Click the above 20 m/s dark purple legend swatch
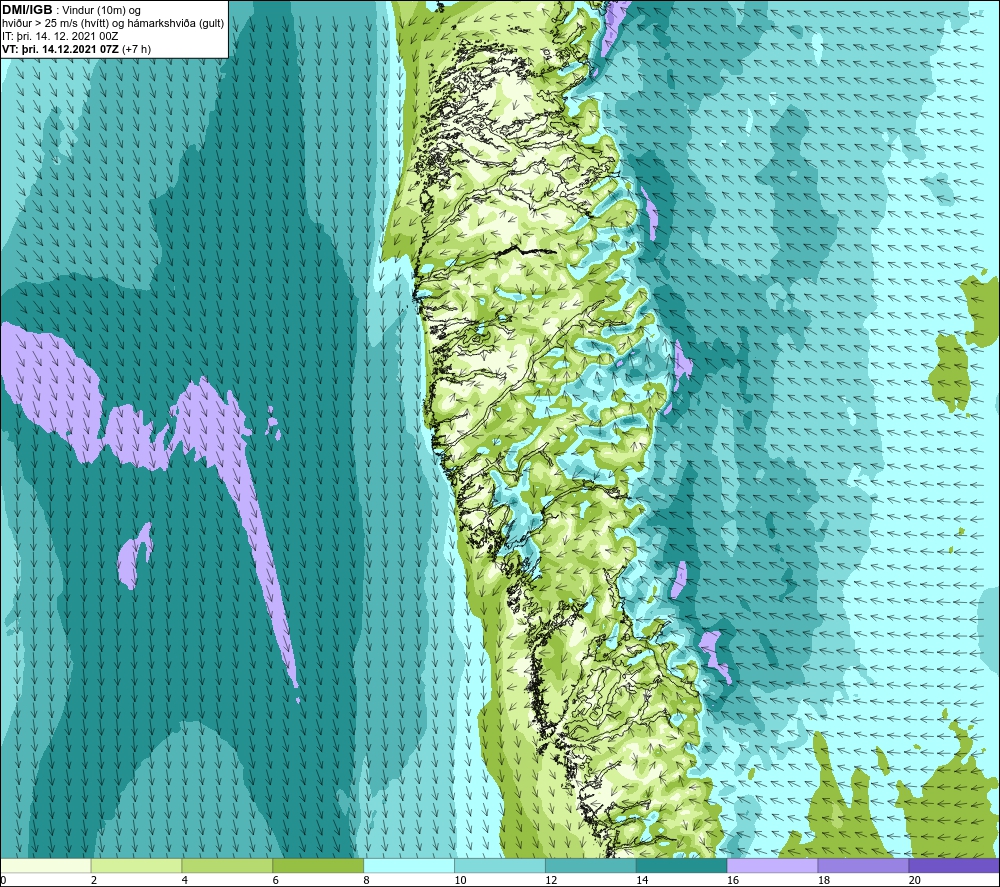Screen dimensions: 1000x887 (953, 865)
